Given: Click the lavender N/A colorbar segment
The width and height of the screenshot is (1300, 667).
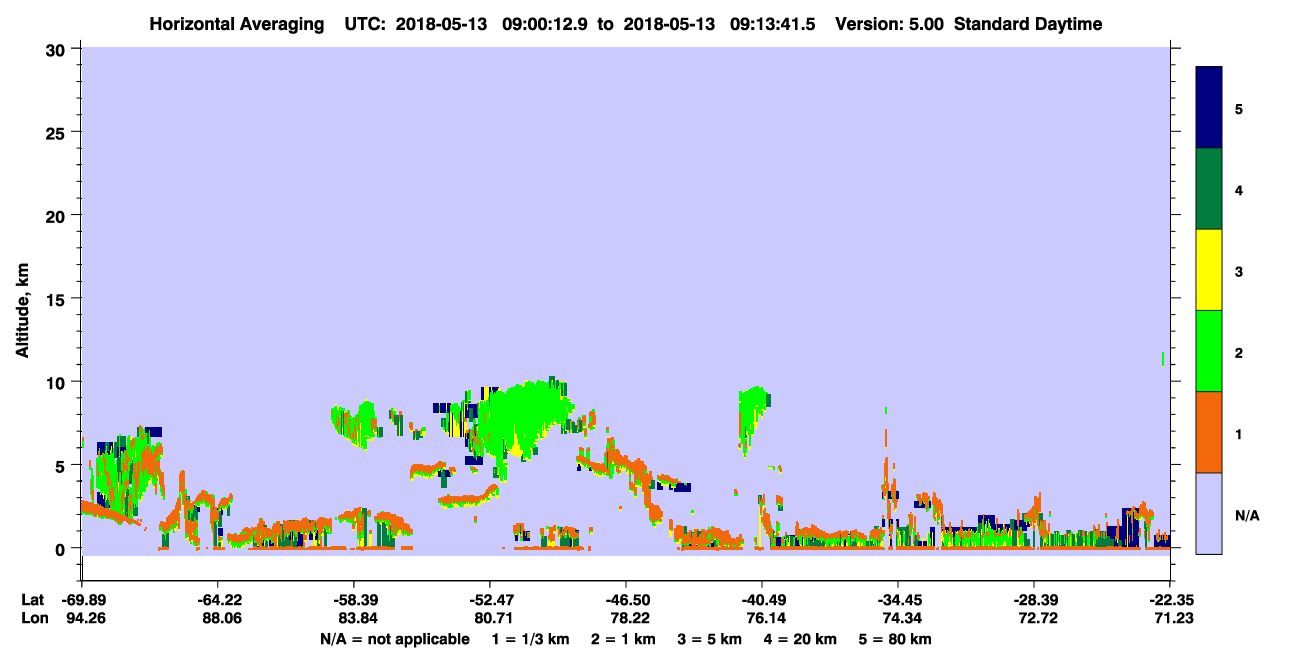Looking at the screenshot, I should 1209,513.
